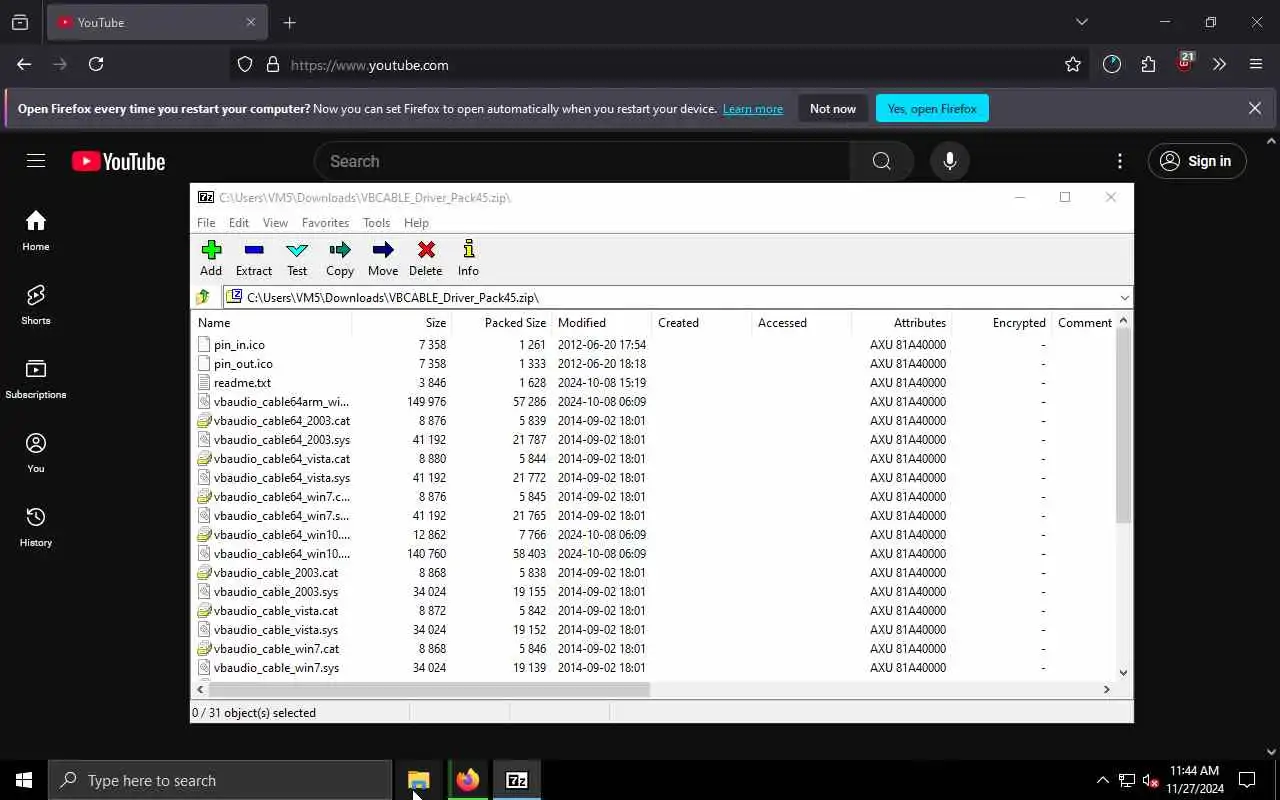Click the scroll down arrow in file list
Screen dimensions: 1280x800
1123,673
